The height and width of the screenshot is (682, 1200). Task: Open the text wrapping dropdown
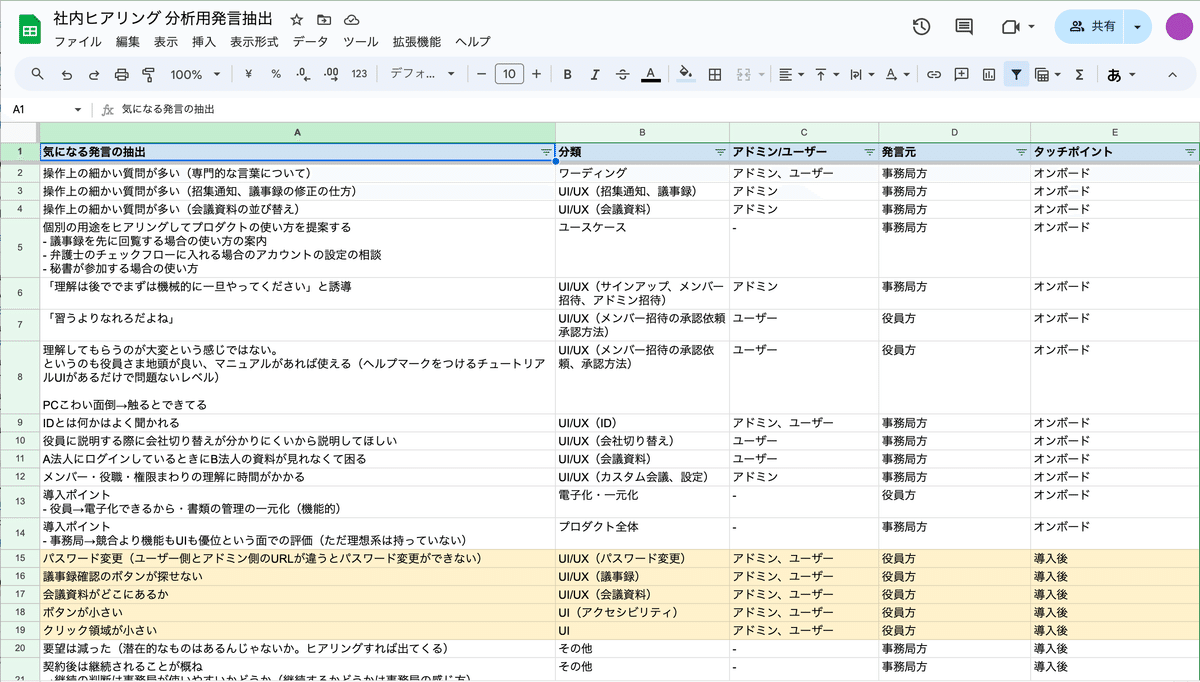[x=861, y=74]
